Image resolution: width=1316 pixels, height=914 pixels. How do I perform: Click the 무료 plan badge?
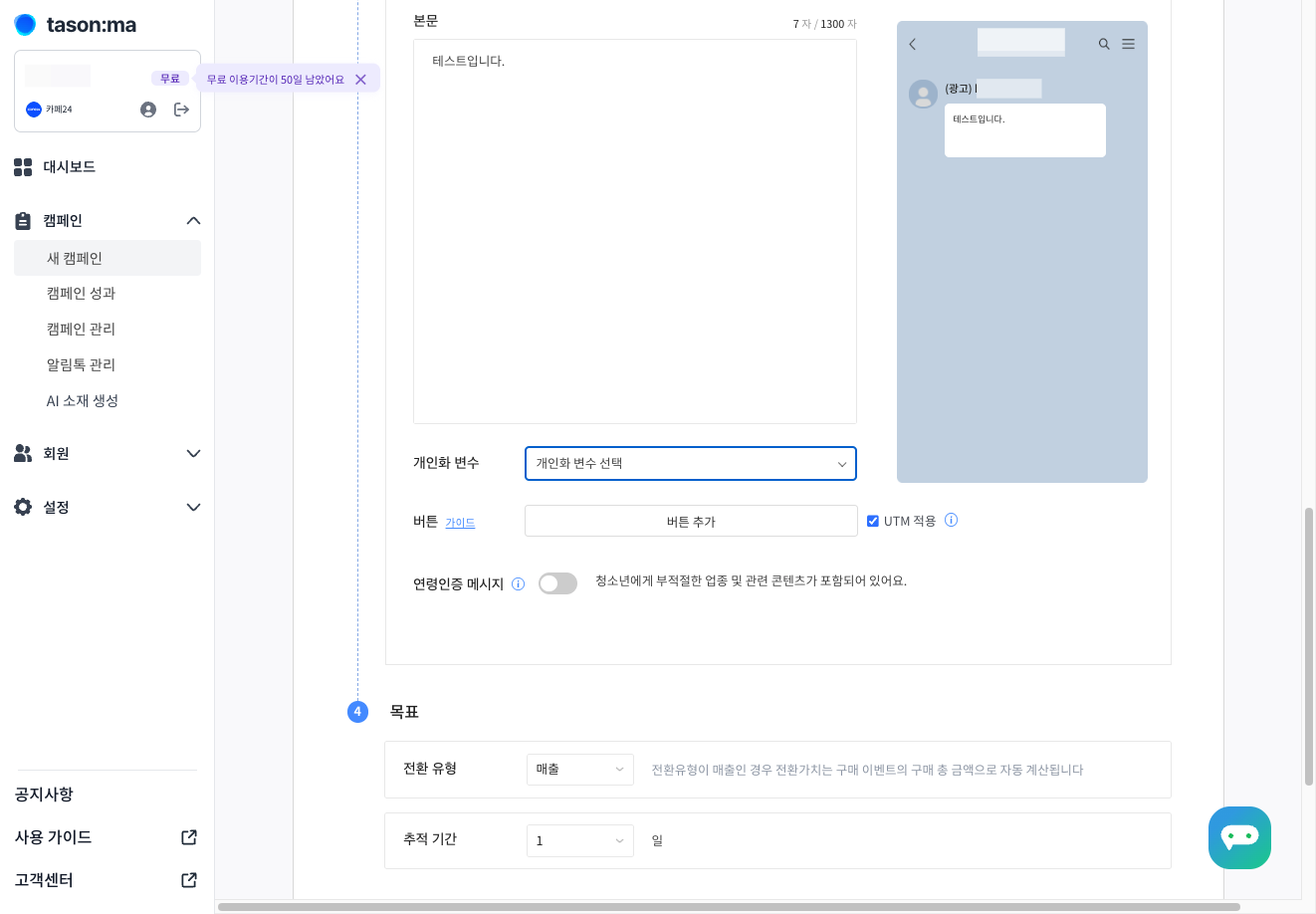[170, 79]
